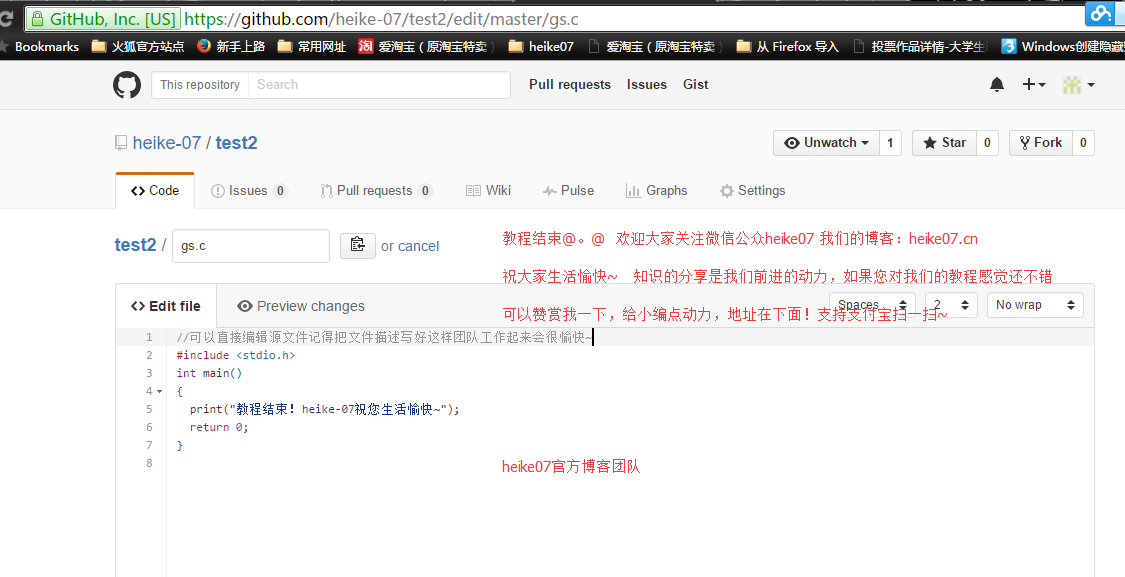
Task: Click the padlock secure site icon
Action: (37, 19)
